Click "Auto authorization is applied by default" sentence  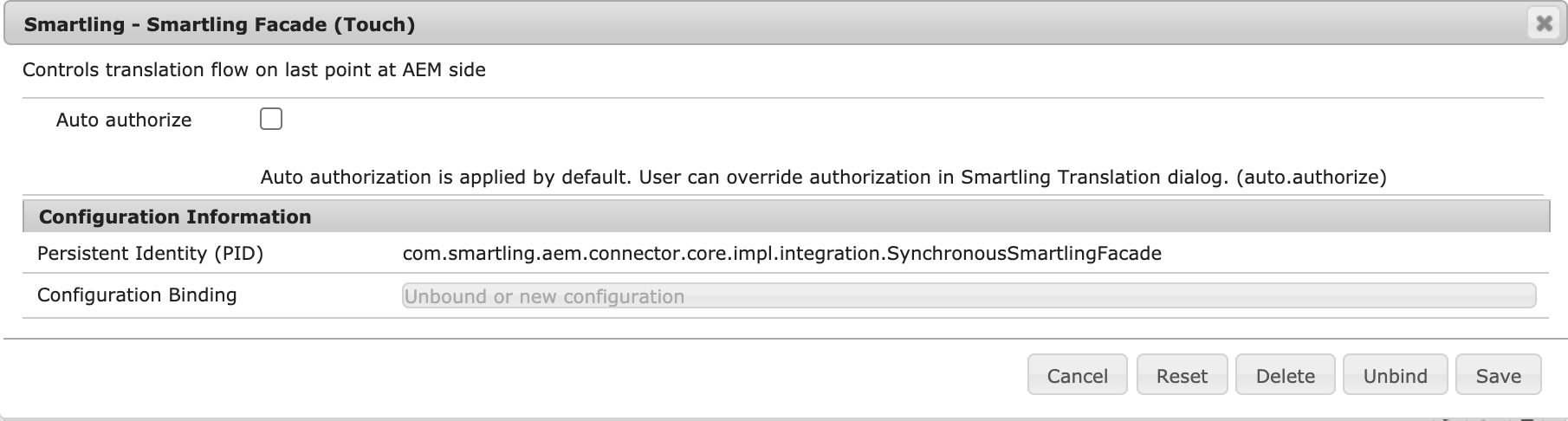pos(445,178)
